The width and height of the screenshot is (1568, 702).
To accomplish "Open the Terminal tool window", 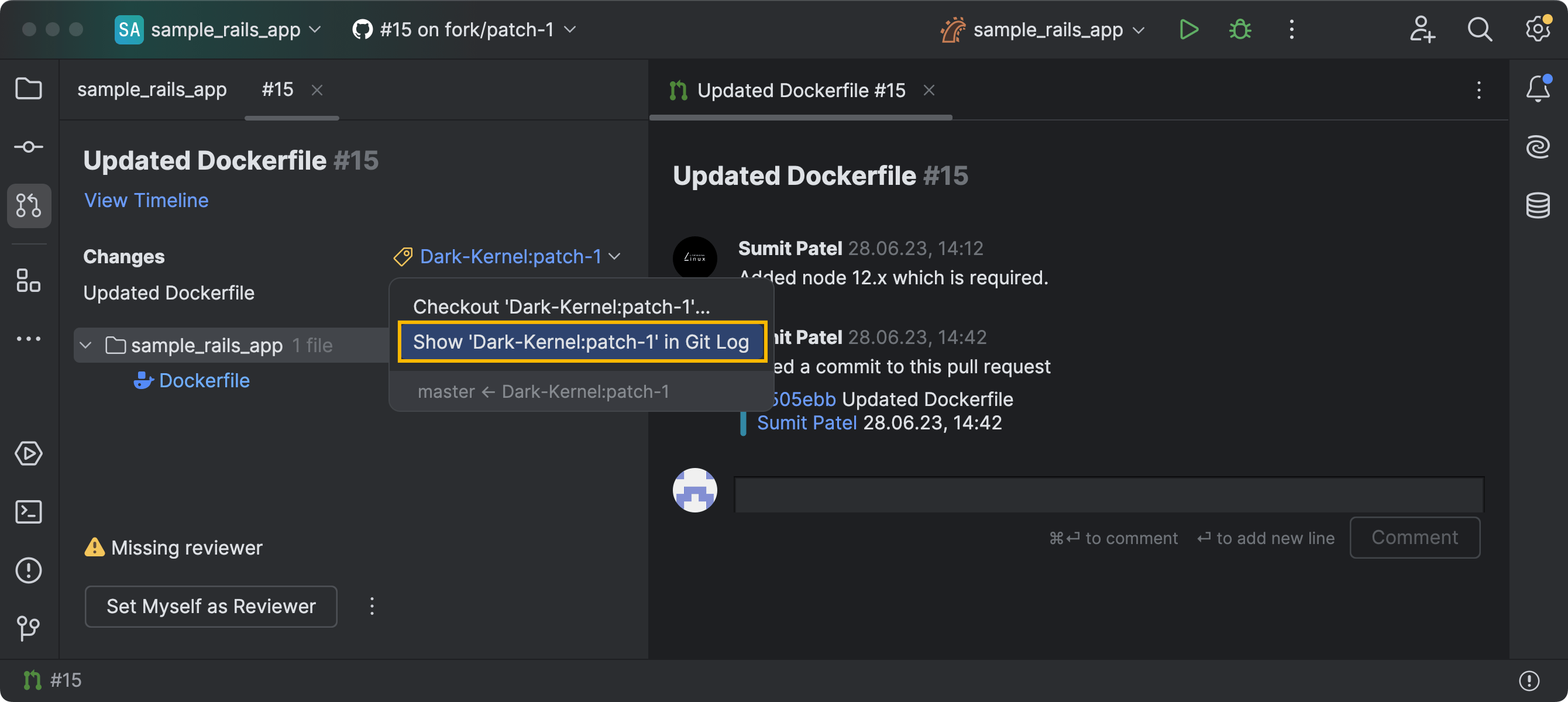I will pyautogui.click(x=29, y=512).
